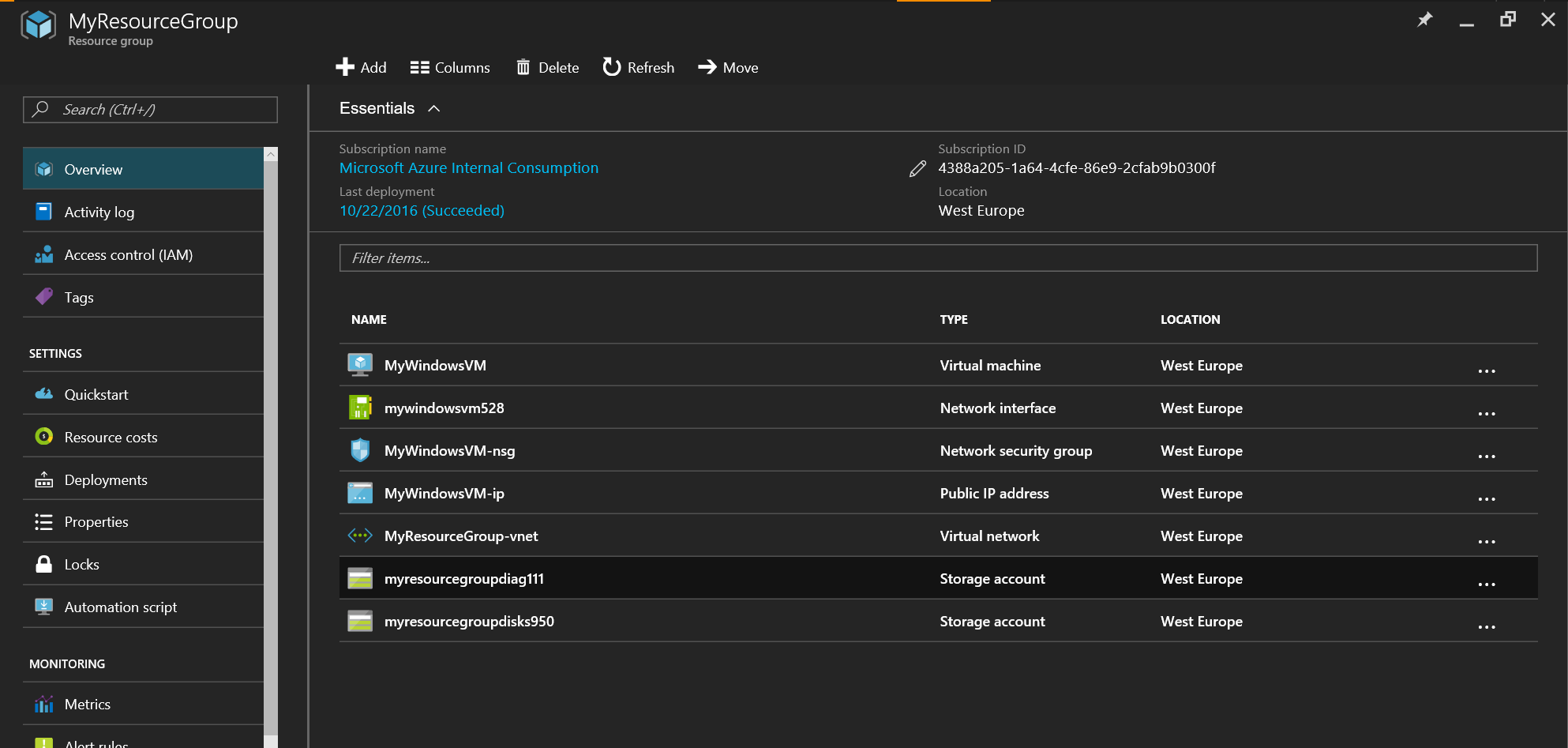Open ellipsis menu for mywindowsvm528 row

pos(1487,413)
